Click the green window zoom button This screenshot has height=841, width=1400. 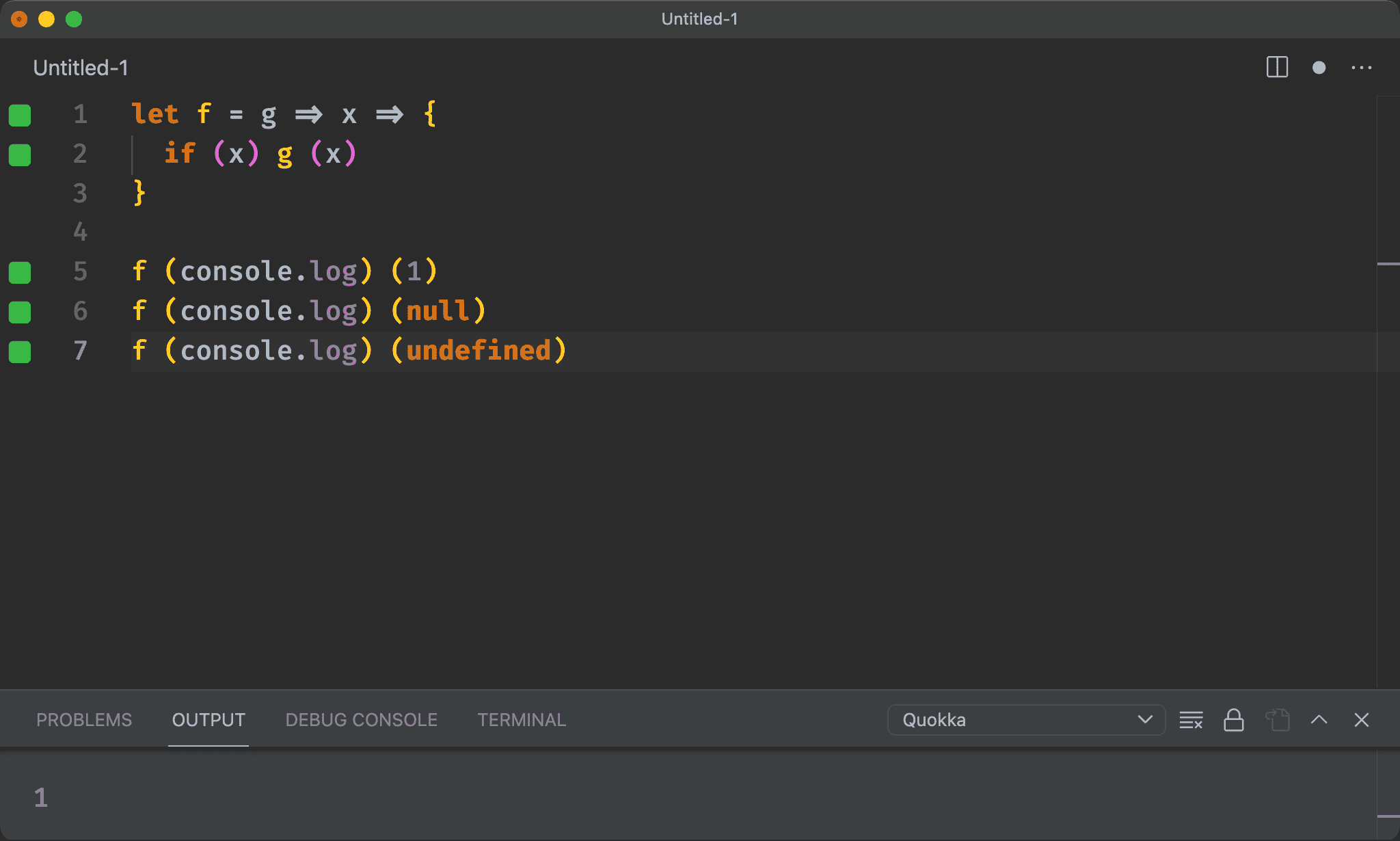pos(74,19)
